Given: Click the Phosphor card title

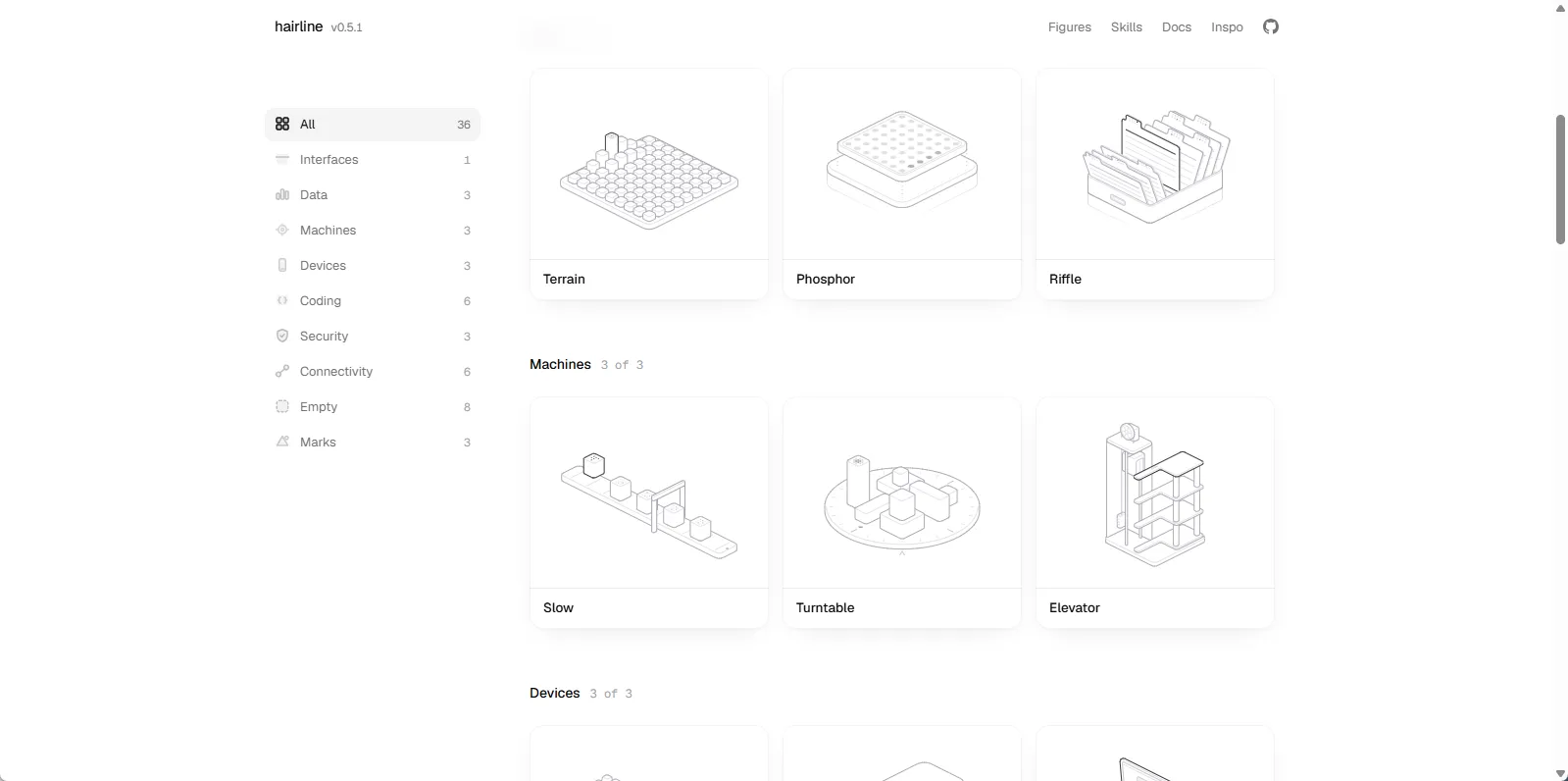Looking at the screenshot, I should coord(826,279).
